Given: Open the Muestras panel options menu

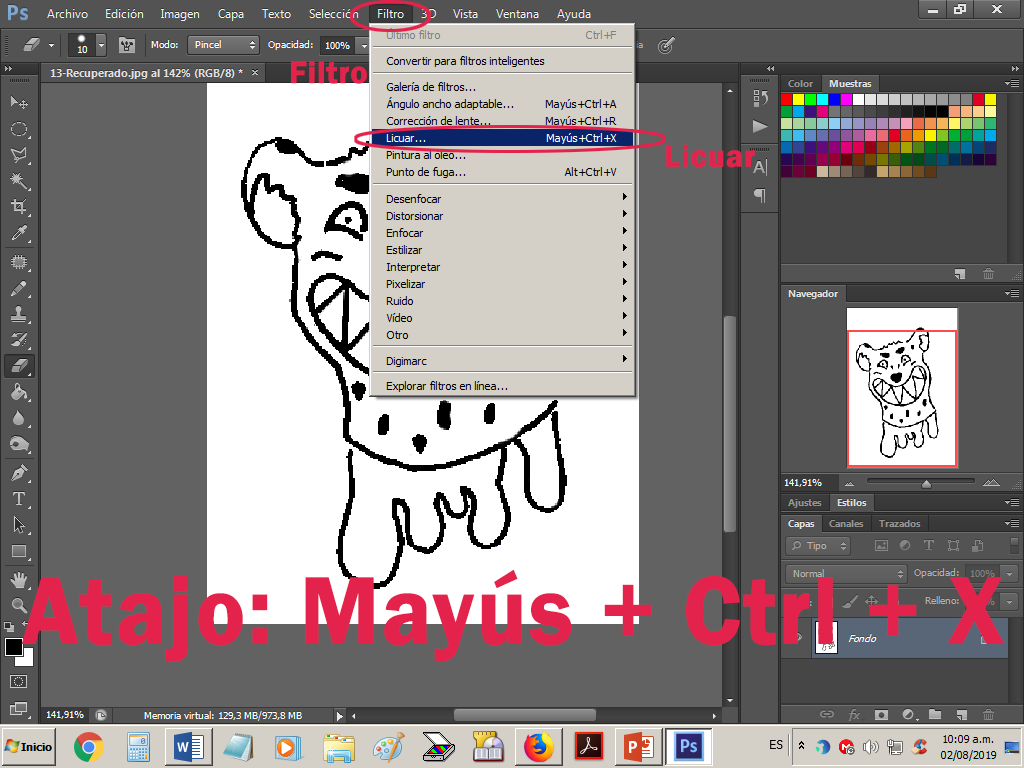Looking at the screenshot, I should (x=1012, y=84).
